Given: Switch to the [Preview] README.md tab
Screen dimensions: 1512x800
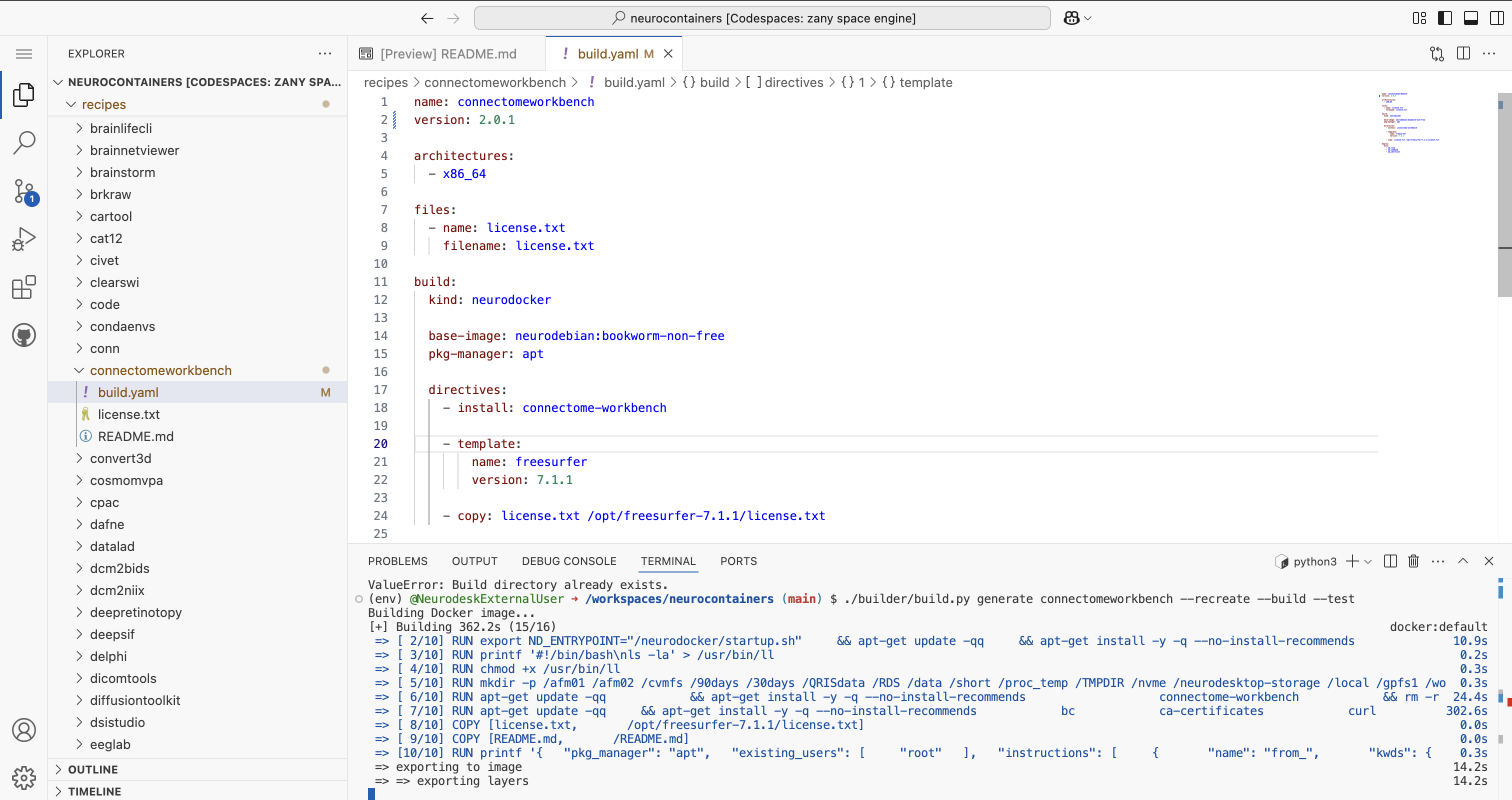Looking at the screenshot, I should [x=448, y=54].
